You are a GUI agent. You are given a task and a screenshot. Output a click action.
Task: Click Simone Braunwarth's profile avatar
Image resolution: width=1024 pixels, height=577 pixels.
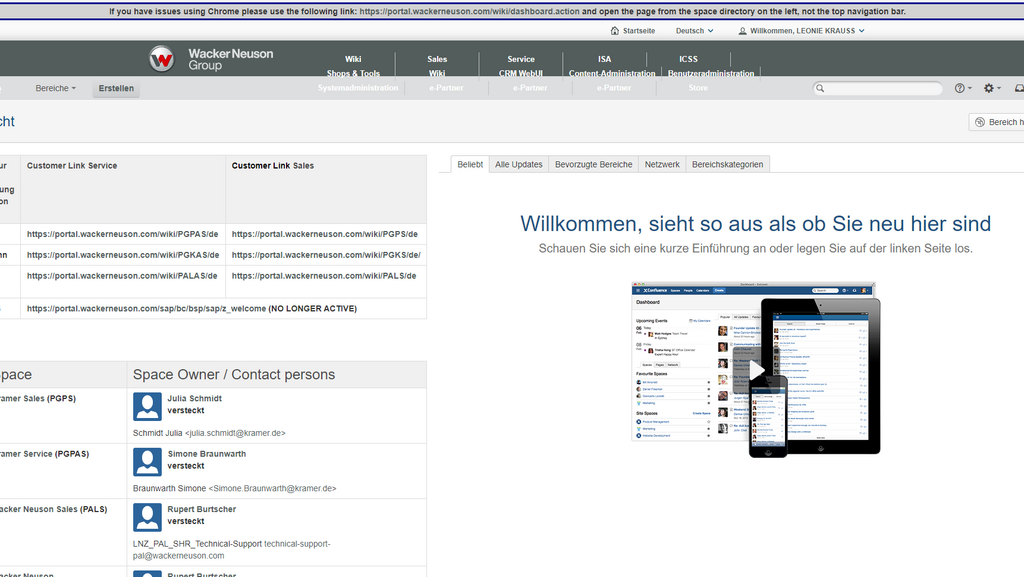pos(148,461)
